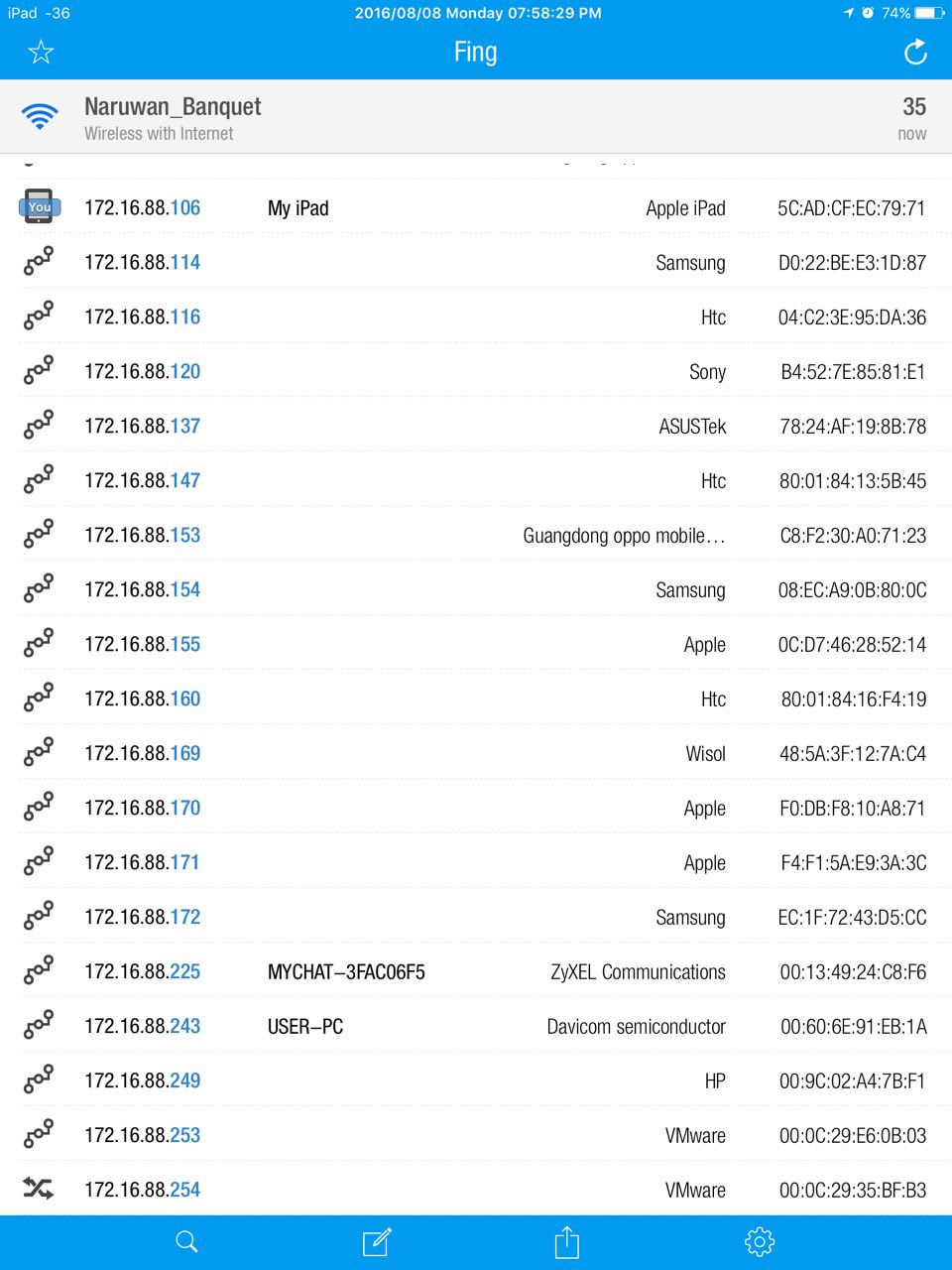Select the Naruwan_Banquet network header

coord(173,107)
